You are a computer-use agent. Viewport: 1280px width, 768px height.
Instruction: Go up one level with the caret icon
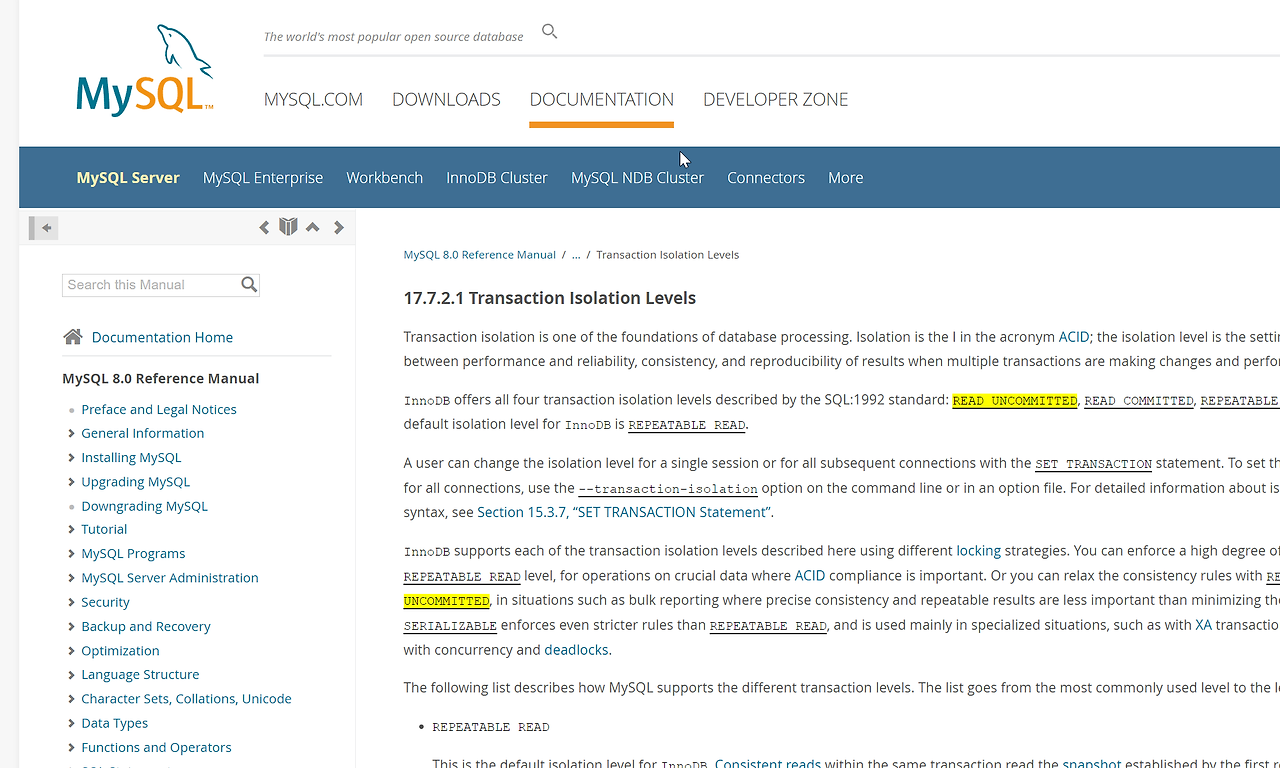[x=313, y=227]
